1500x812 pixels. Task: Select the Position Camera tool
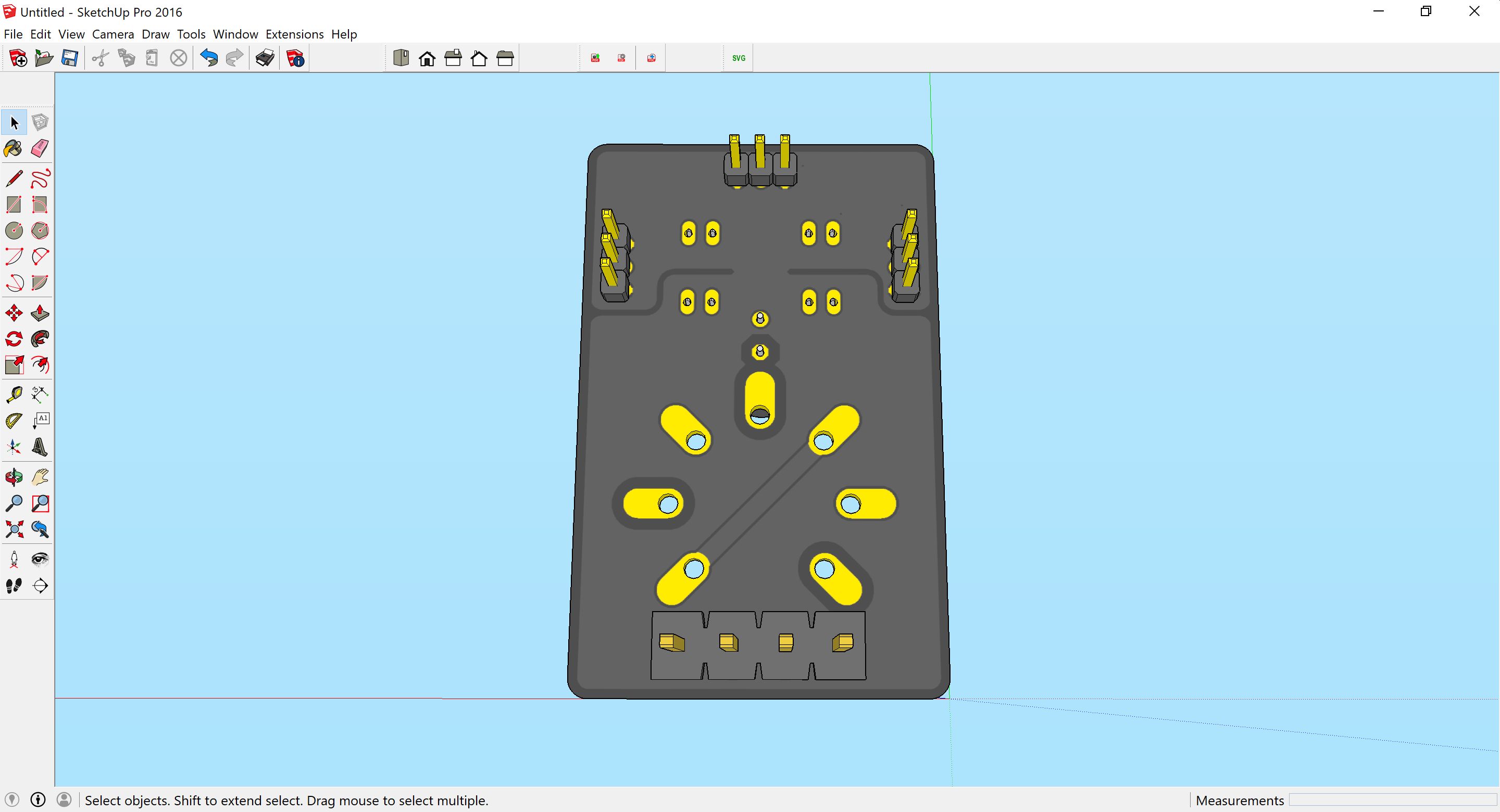(x=14, y=560)
